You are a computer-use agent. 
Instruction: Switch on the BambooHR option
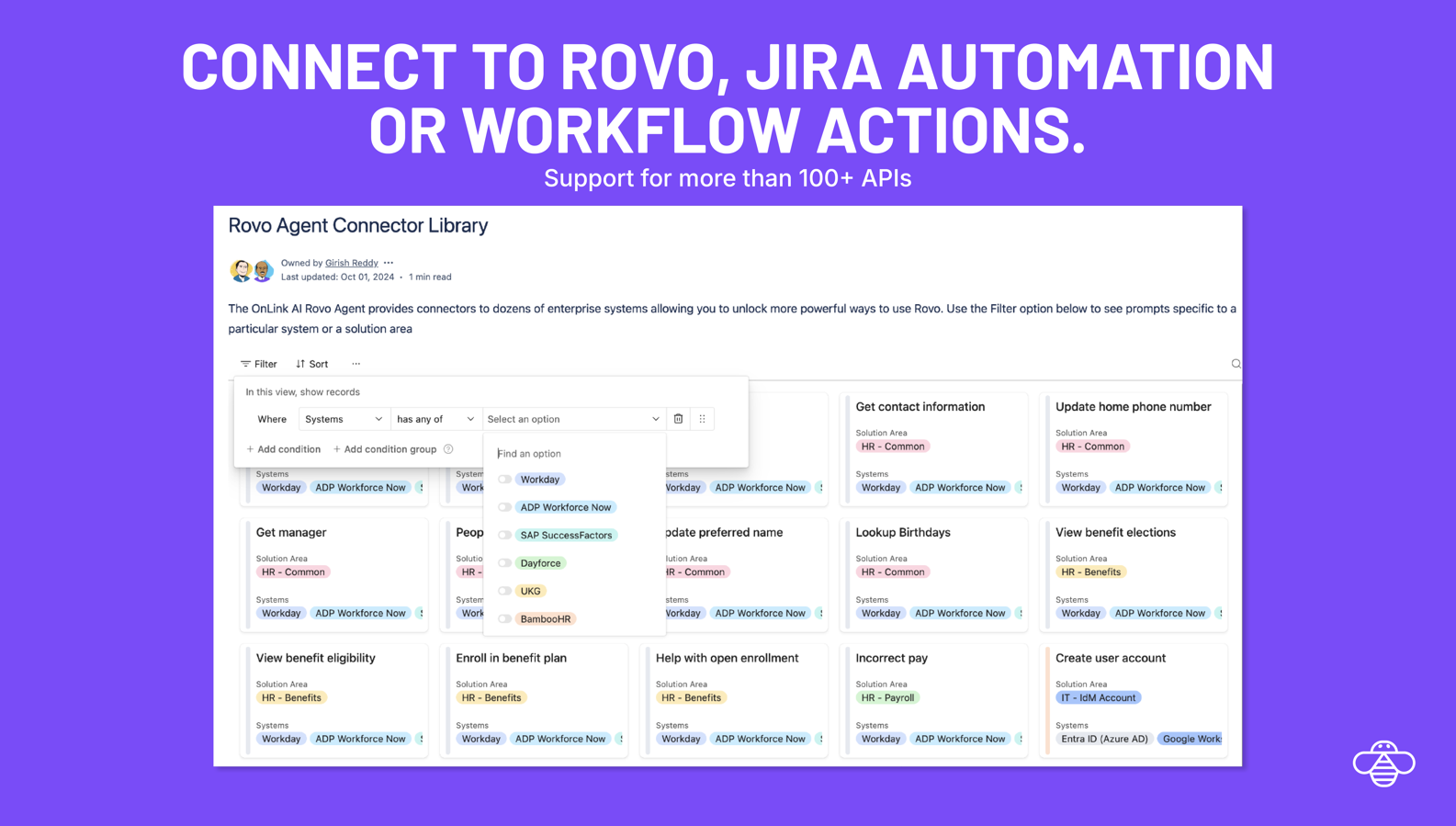click(x=504, y=619)
